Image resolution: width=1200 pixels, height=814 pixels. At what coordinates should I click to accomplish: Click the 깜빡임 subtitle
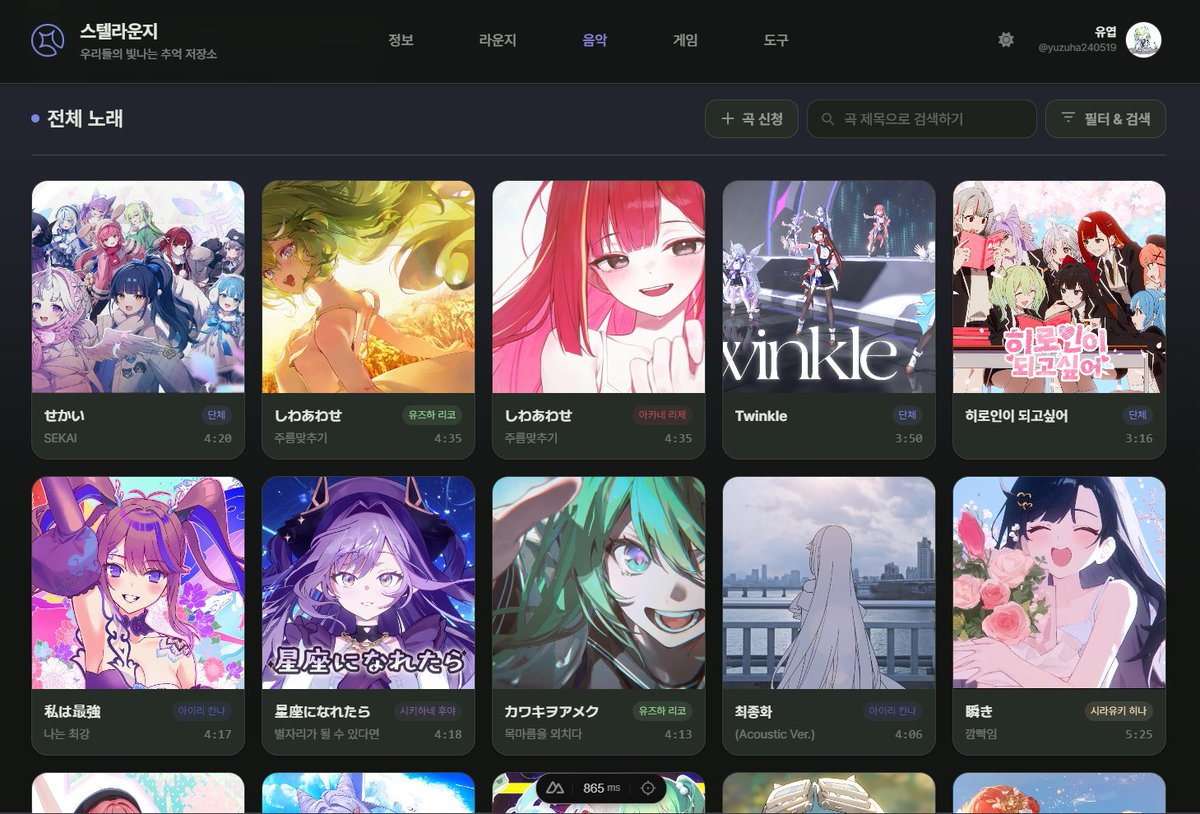[981, 734]
